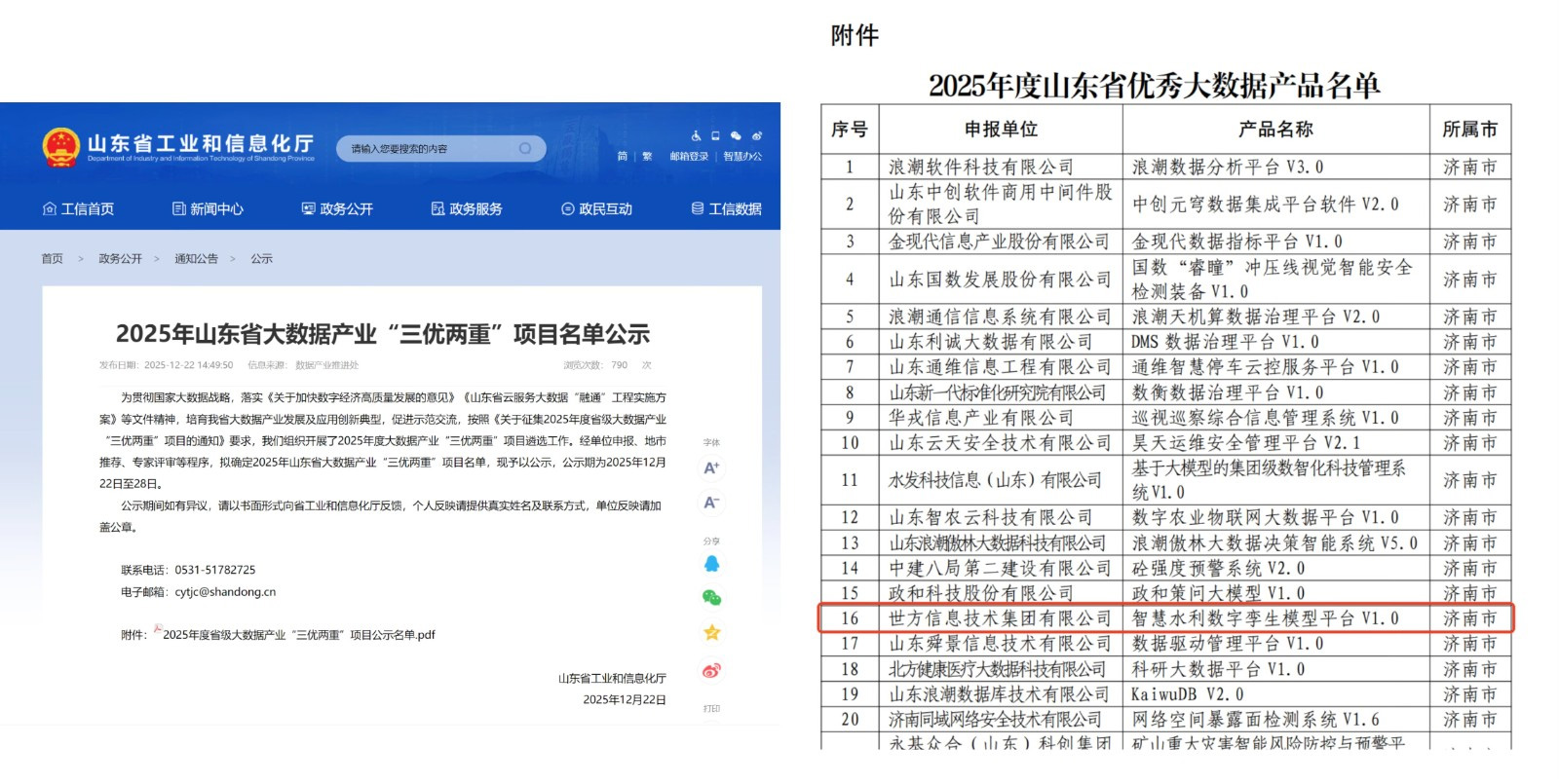Click the WeChat icon in the header
This screenshot has width=1559, height=784.
[x=736, y=136]
